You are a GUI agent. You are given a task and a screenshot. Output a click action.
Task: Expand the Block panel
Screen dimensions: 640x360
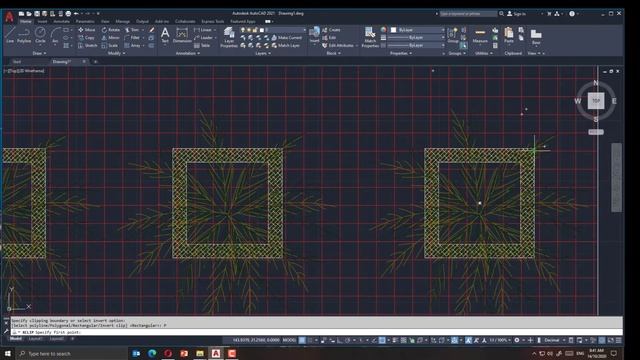pos(333,53)
